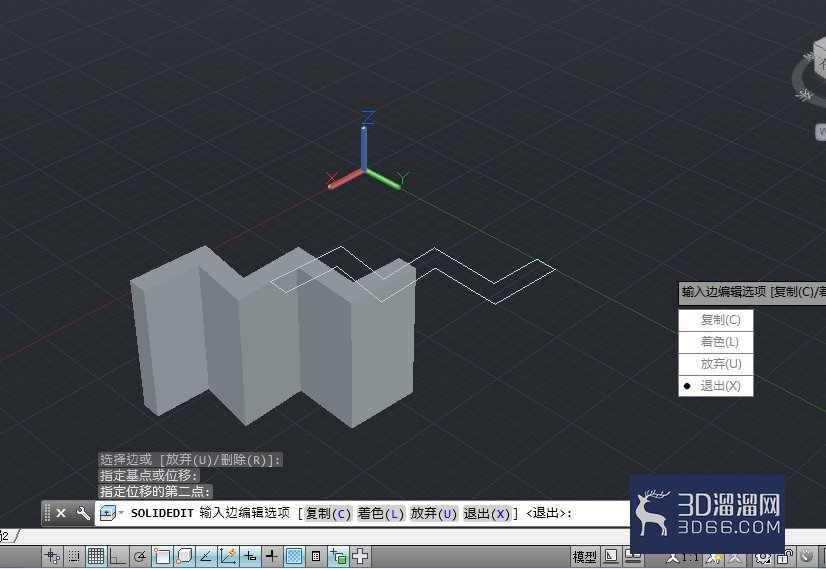Toggle object snap tracking icon
Viewport: 826px width, 569px height.
[x=206, y=556]
